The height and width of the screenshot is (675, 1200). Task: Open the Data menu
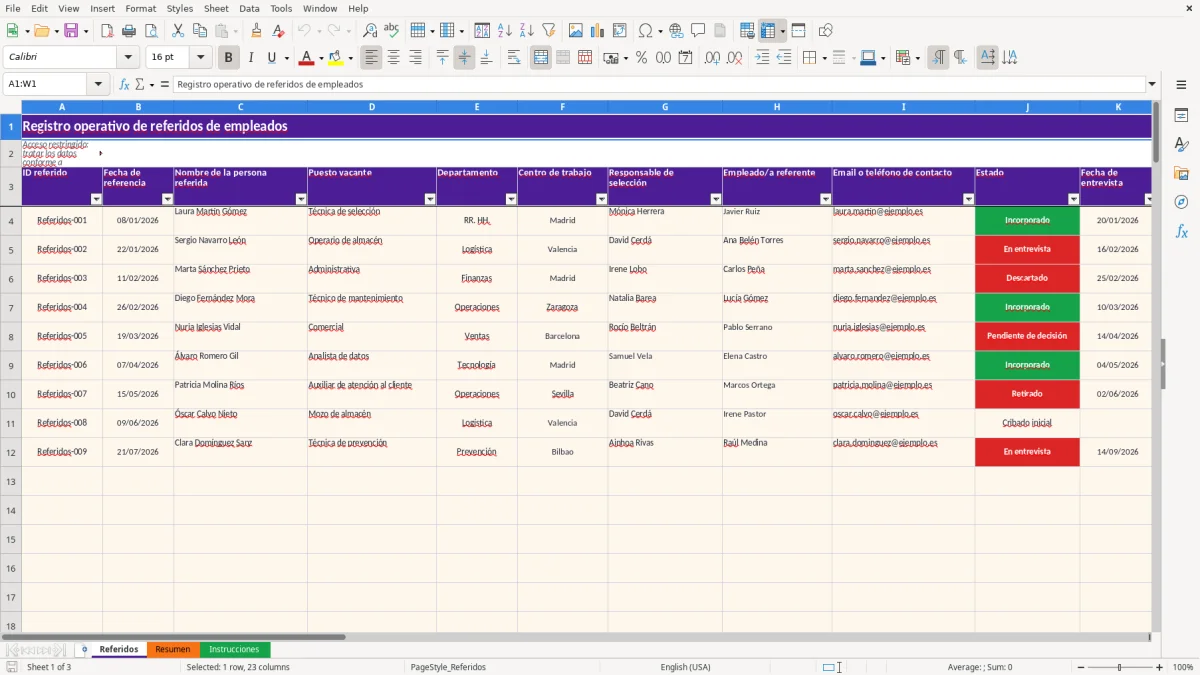[249, 8]
